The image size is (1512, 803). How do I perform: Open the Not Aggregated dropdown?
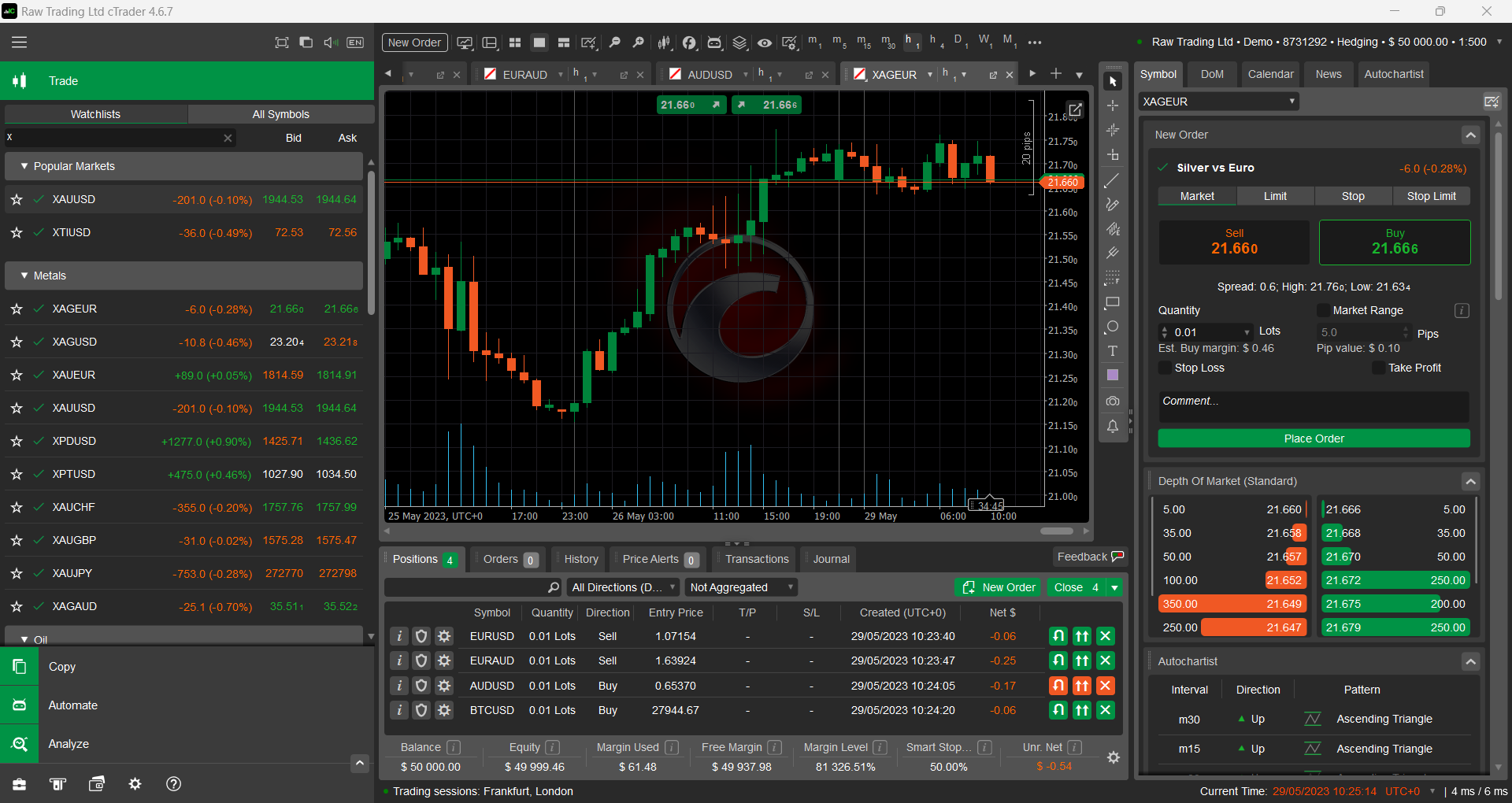coord(741,587)
